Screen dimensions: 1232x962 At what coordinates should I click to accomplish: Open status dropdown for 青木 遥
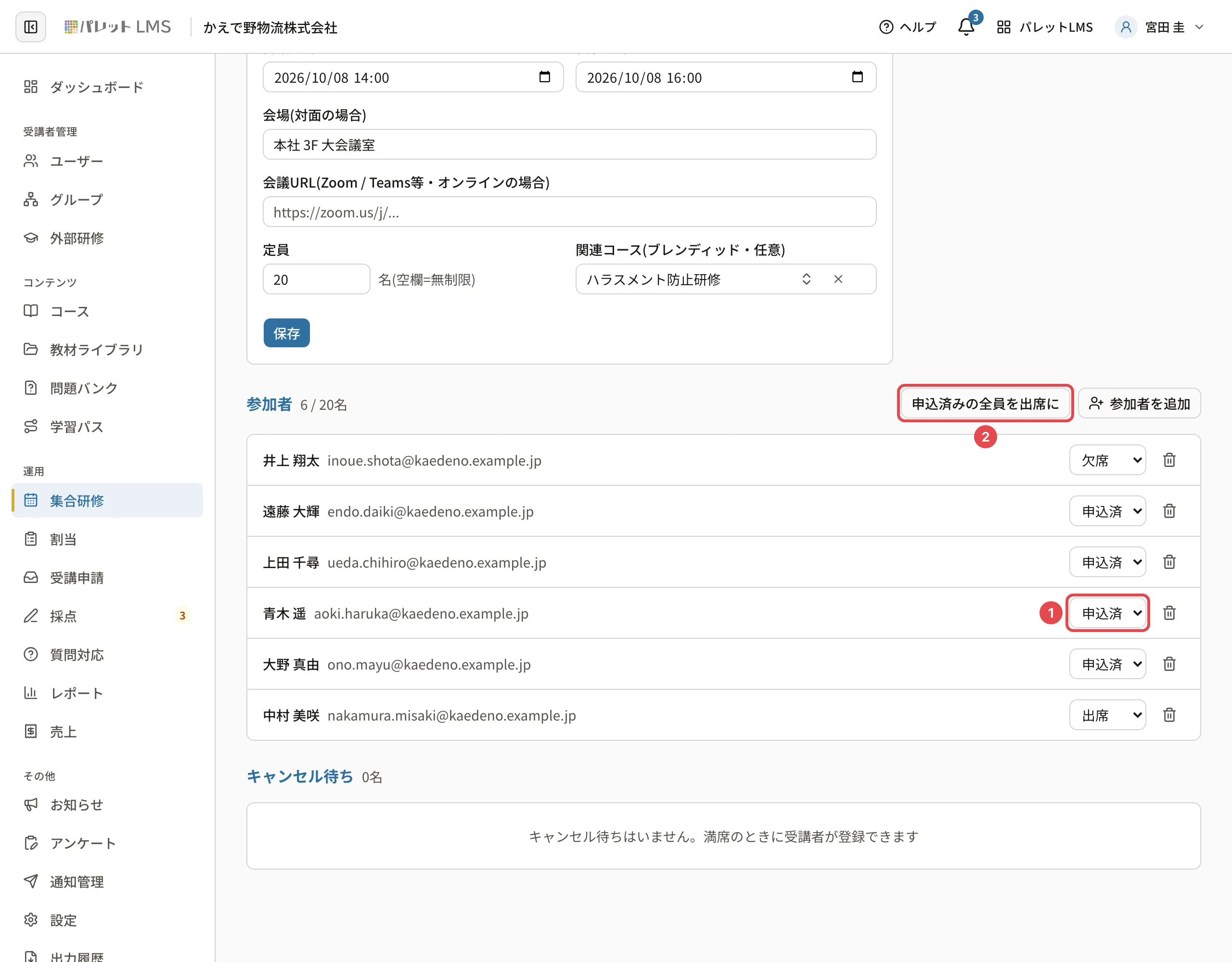click(1107, 613)
